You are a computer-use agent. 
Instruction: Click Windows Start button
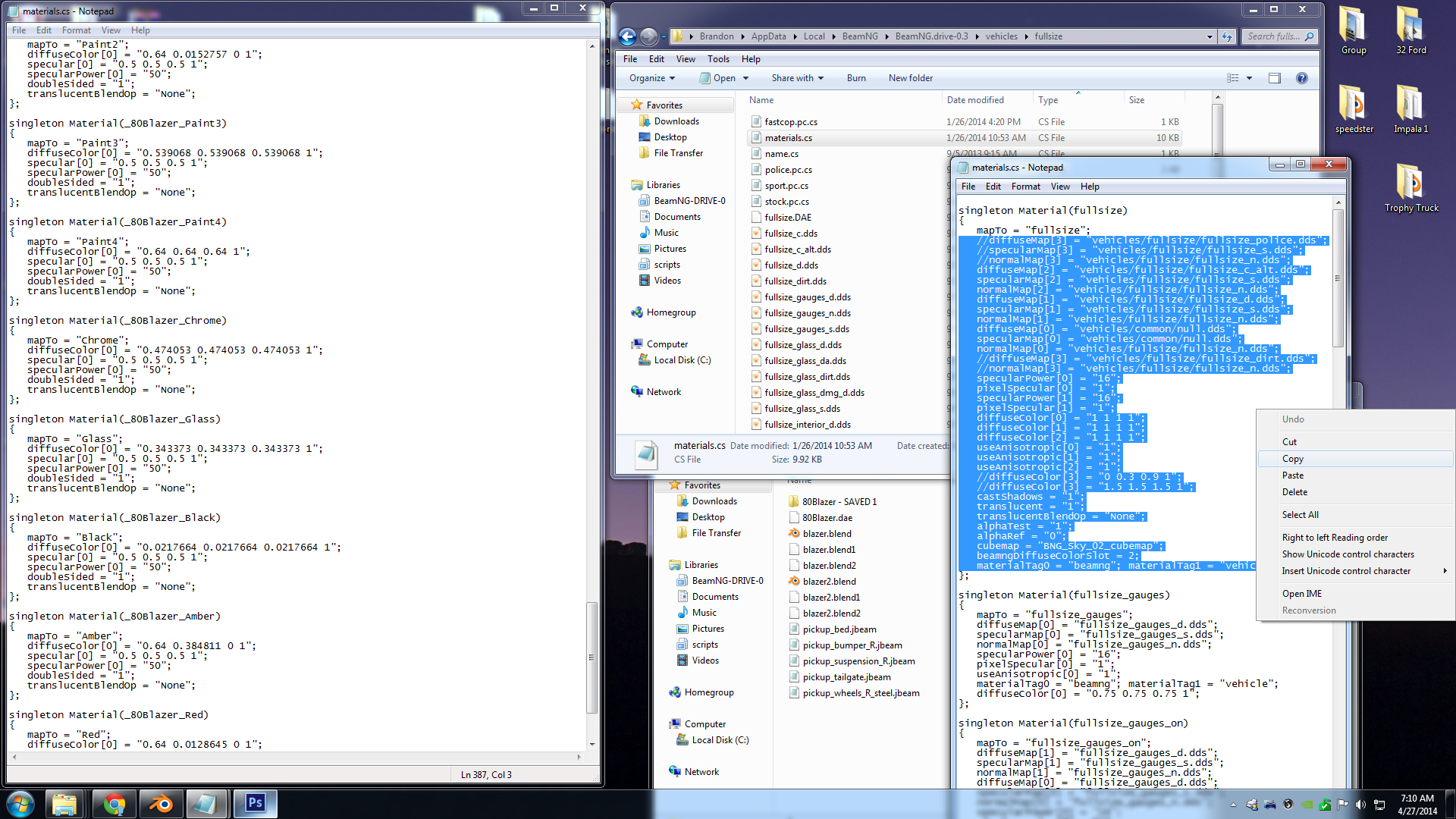[20, 804]
